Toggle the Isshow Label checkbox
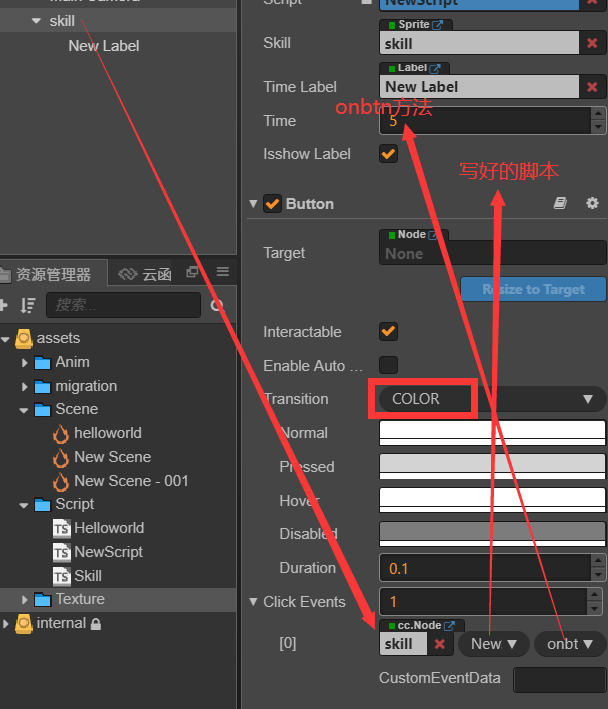Screen dimensions: 608x709 pos(388,154)
